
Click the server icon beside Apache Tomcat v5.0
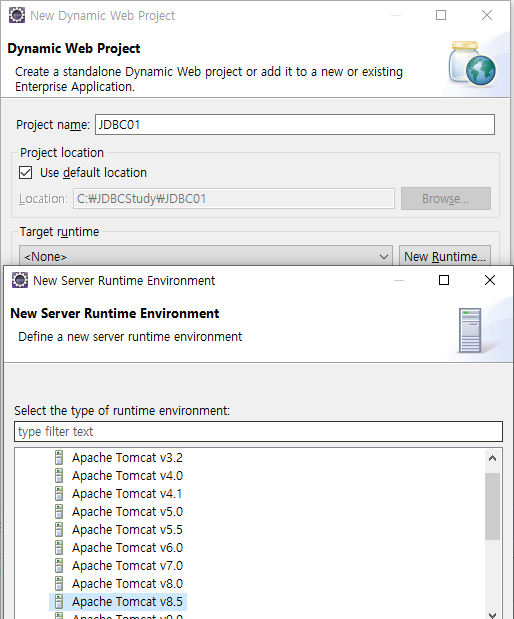point(59,512)
